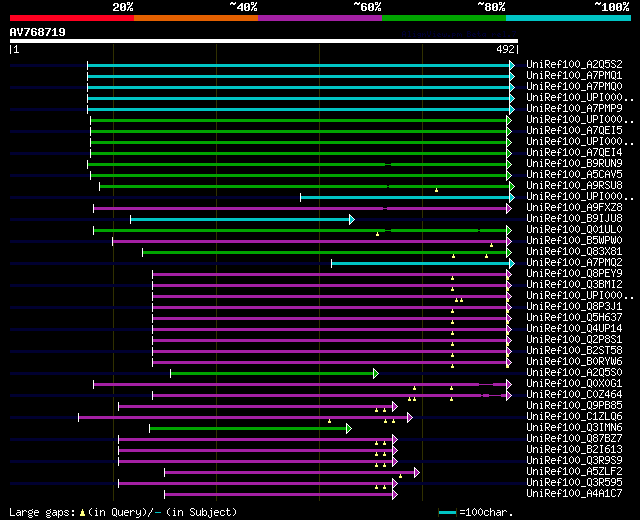The width and height of the screenshot is (640, 520).
Task: Select the UniRef100_A2Q5S0 label
Action: tap(574, 373)
